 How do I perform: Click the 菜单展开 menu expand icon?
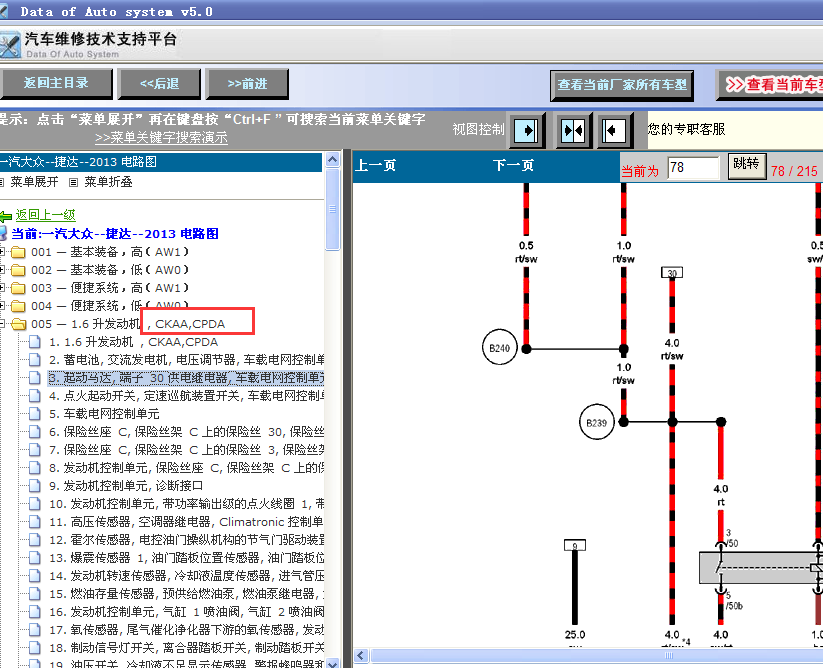[2, 183]
